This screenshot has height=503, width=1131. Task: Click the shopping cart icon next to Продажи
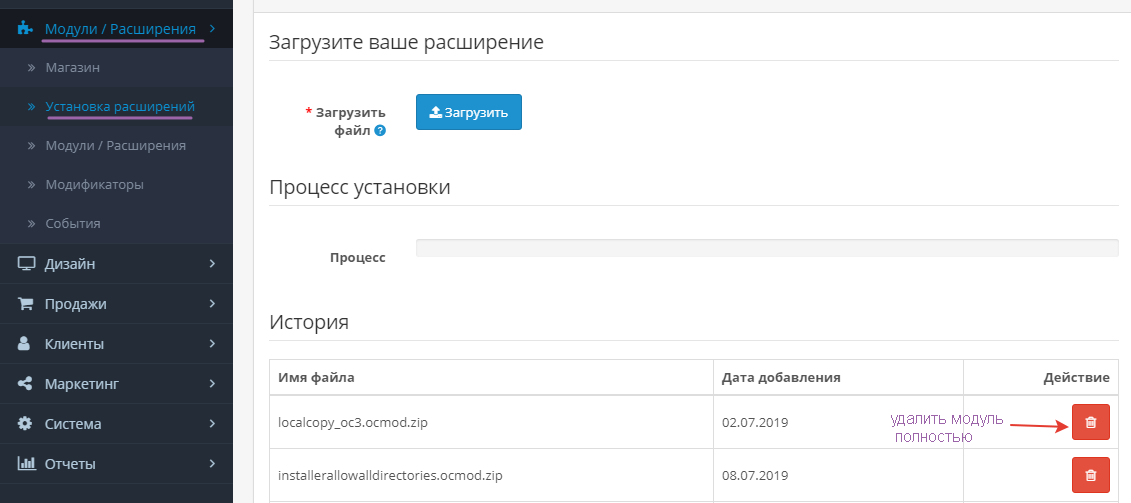coord(26,304)
